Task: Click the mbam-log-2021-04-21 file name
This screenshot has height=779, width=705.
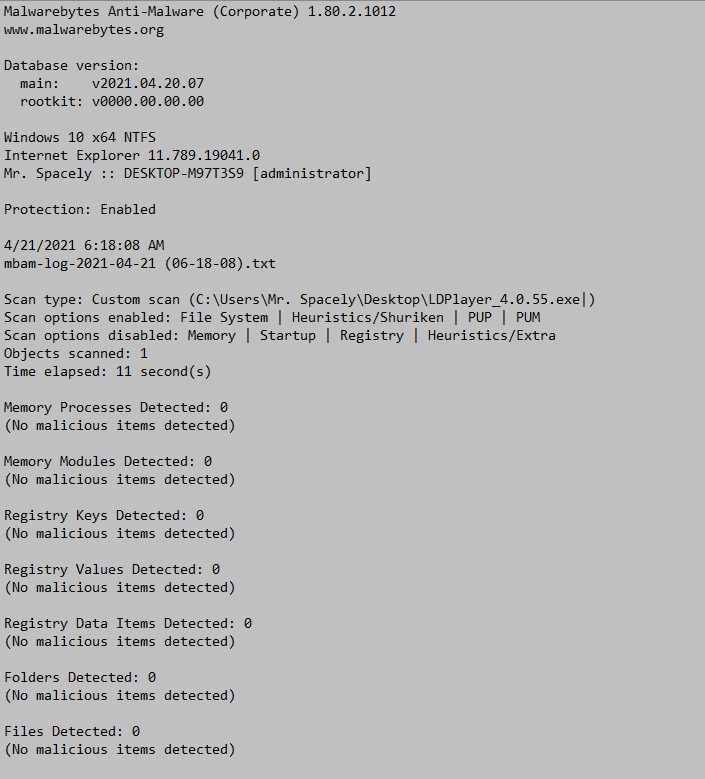Action: [140, 263]
